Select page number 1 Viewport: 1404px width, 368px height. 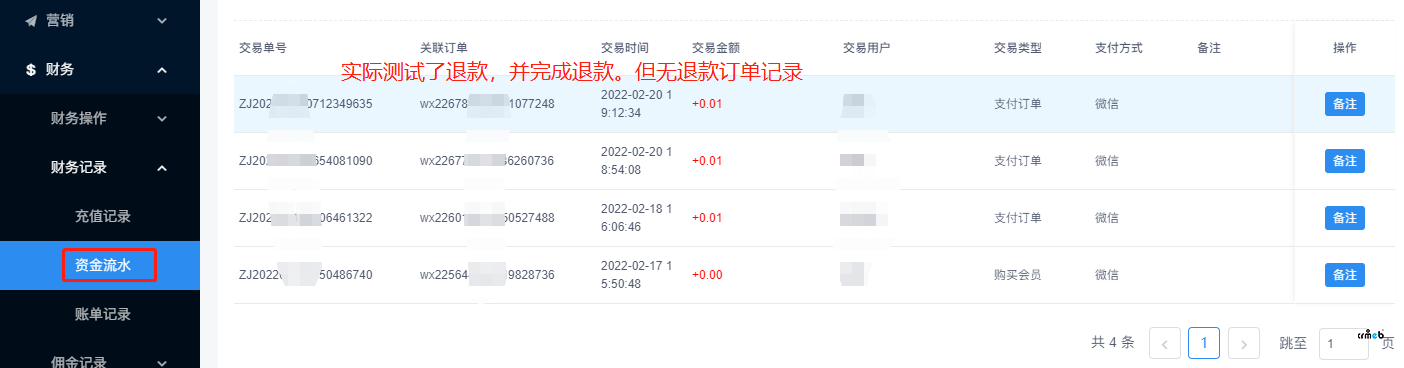tap(1204, 343)
